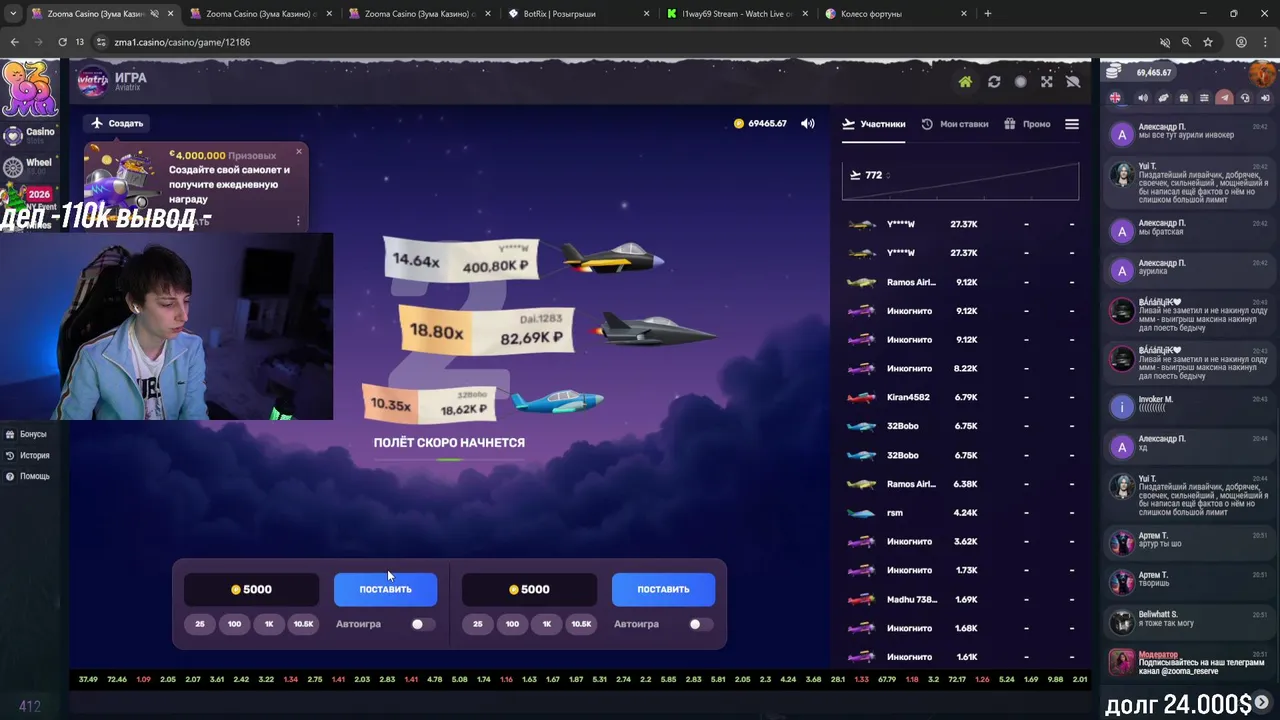The width and height of the screenshot is (1280, 720).
Task: Select 25 chip in right bet panel
Action: point(478,624)
